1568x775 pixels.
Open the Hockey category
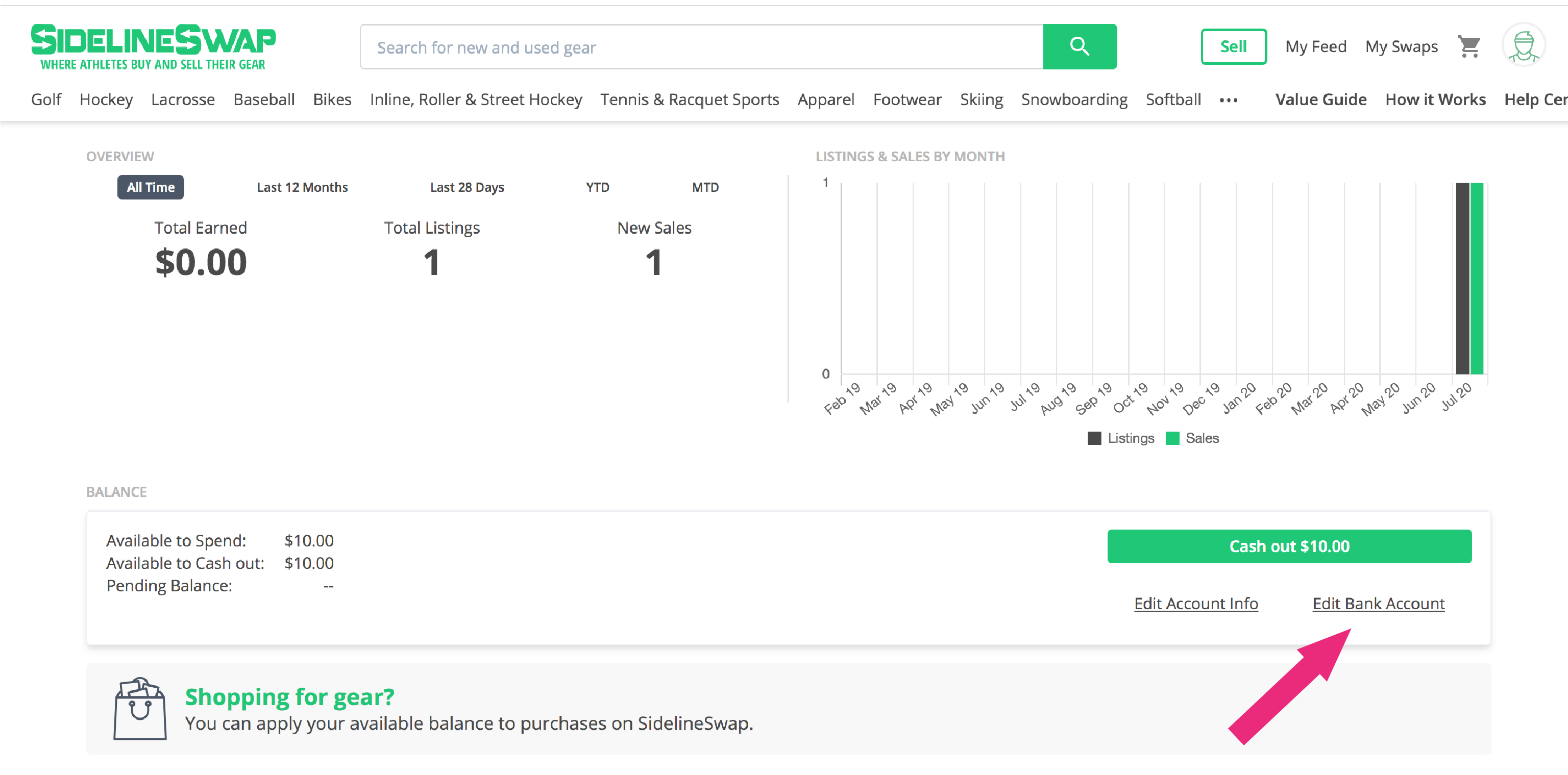106,100
